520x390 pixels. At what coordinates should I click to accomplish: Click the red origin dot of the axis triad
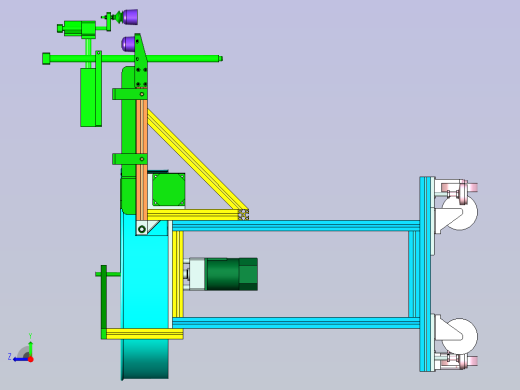(x=31, y=359)
